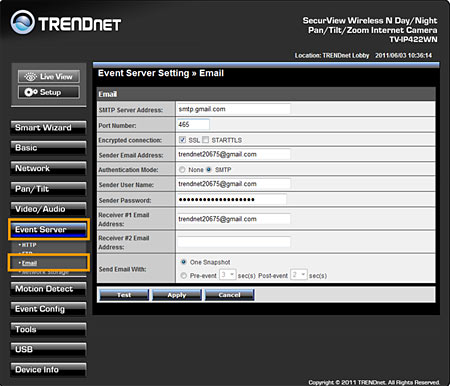Image resolution: width=450 pixels, height=386 pixels.
Task: Click the Test button
Action: coord(124,295)
